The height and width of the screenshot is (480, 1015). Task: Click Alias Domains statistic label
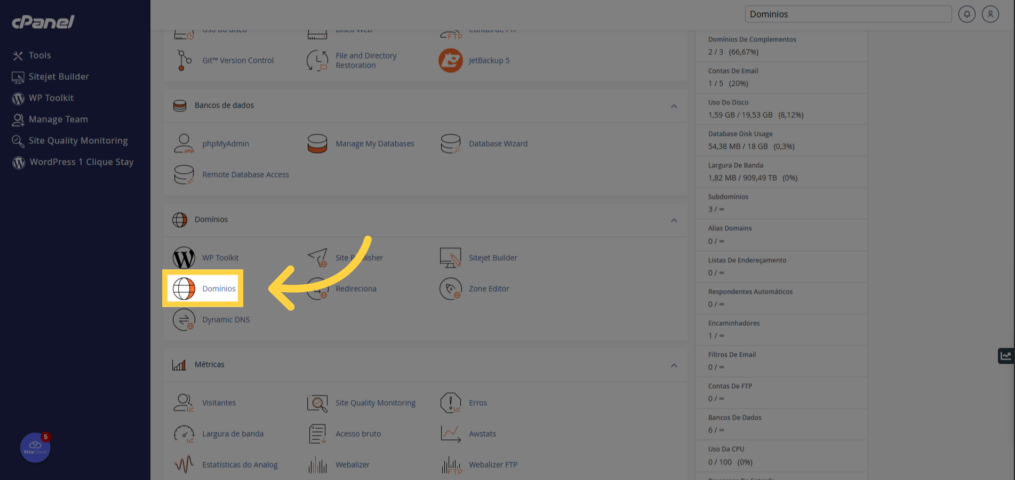(730, 228)
